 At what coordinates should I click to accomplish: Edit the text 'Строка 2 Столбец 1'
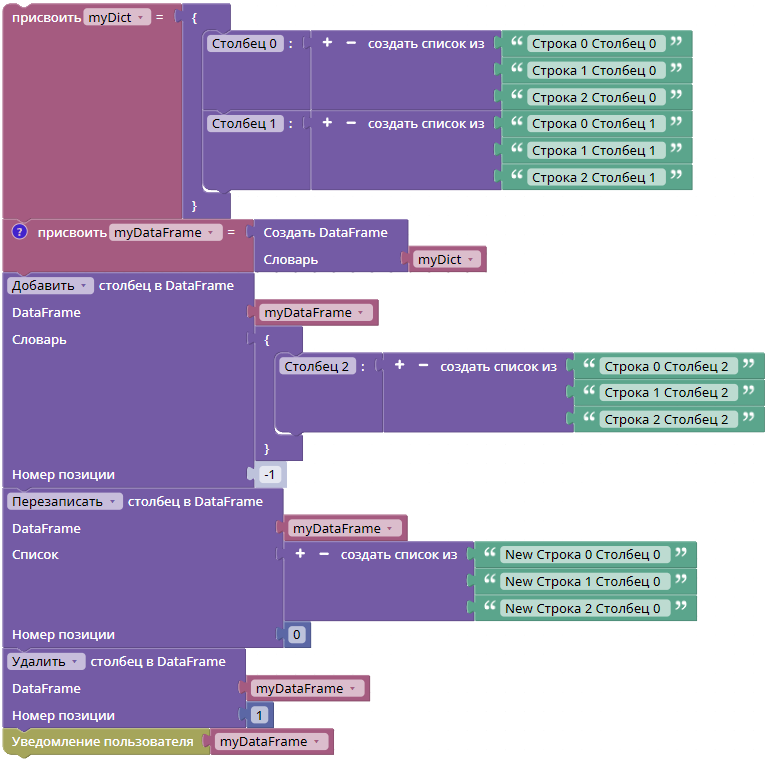(594, 177)
